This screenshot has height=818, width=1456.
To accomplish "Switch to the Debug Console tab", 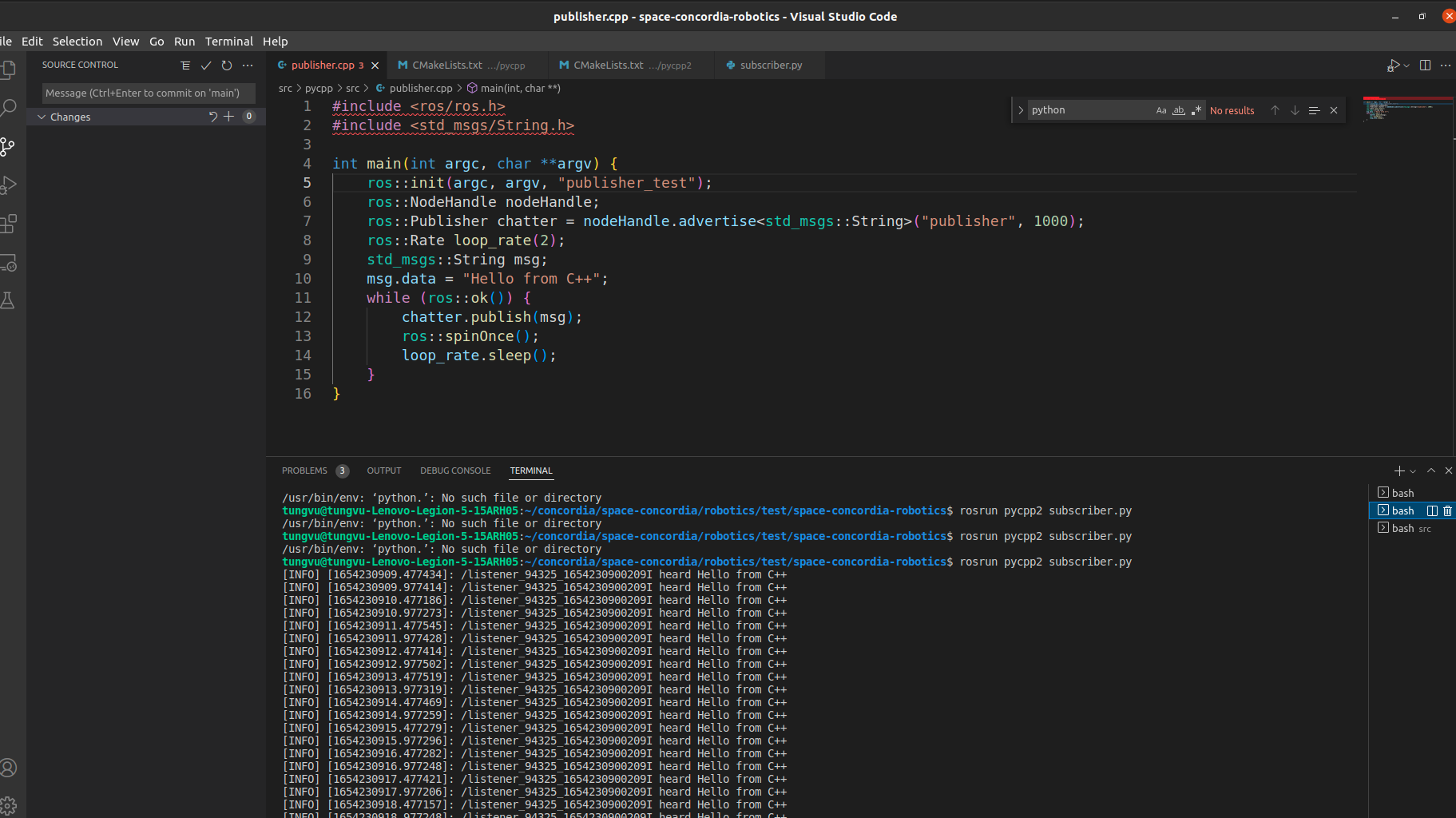I will click(x=455, y=471).
